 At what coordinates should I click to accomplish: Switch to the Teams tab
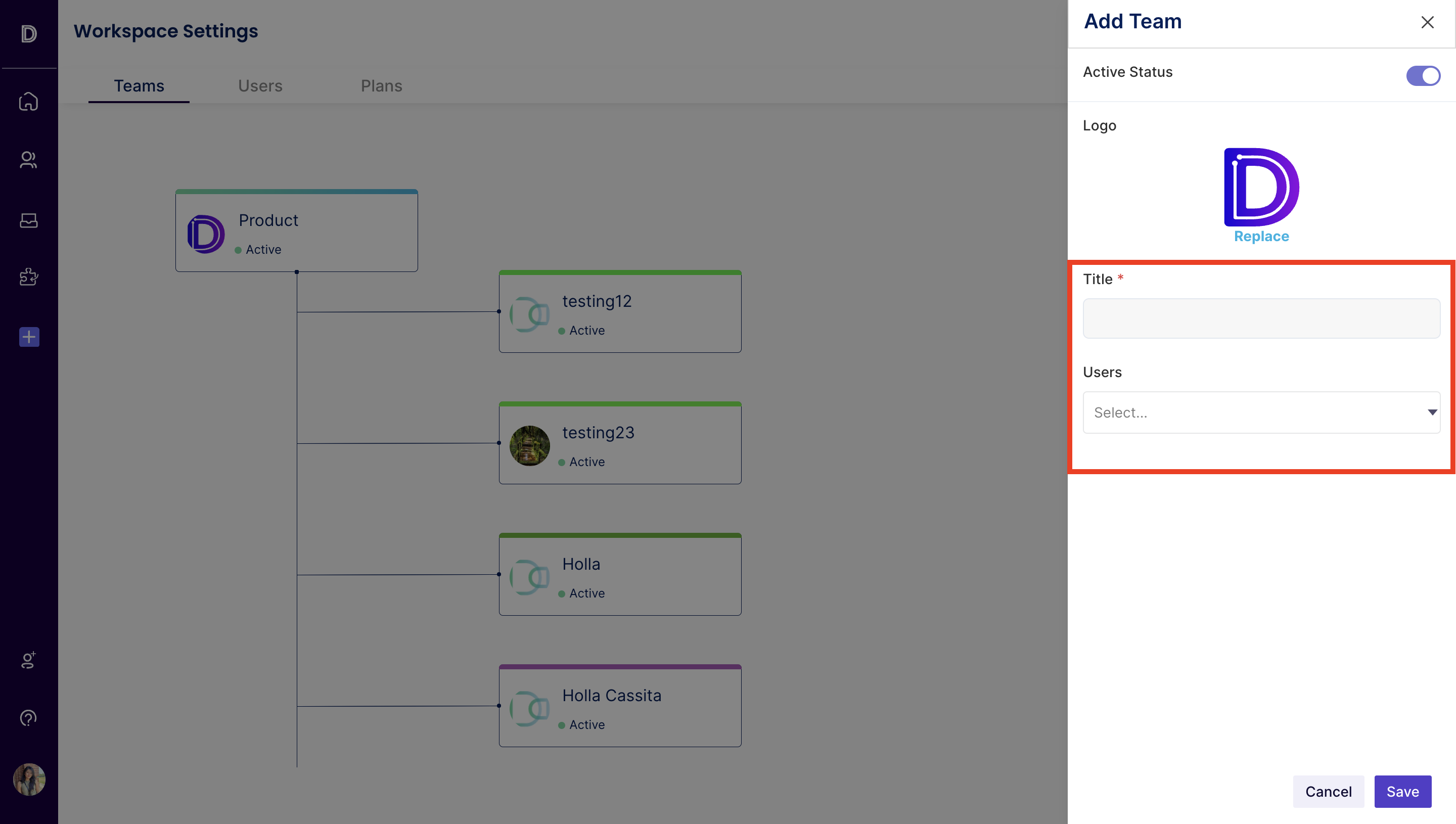[139, 85]
